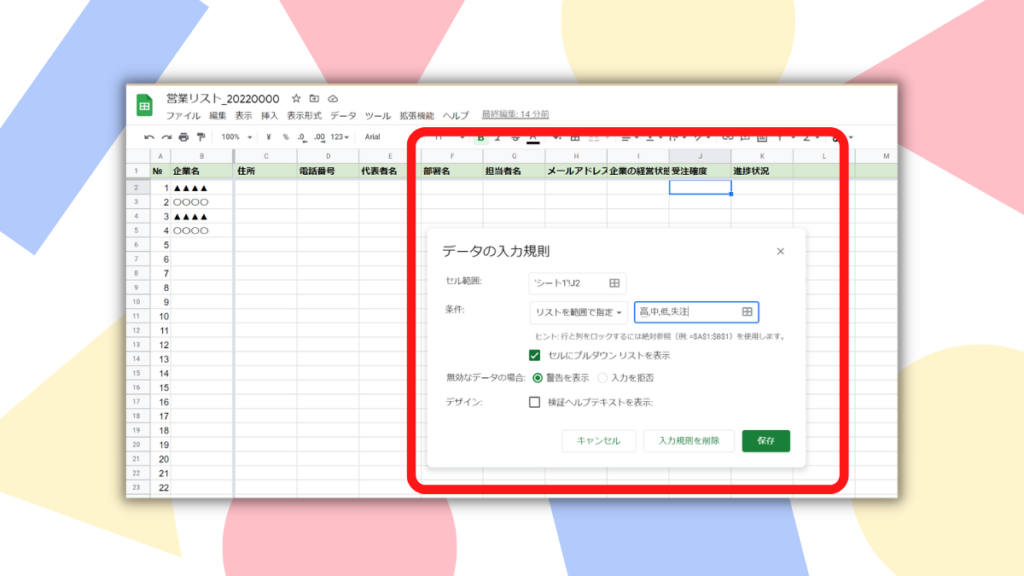Screen dimensions: 1024x576
Task: Click the print icon in toolbar
Action: coord(183,137)
